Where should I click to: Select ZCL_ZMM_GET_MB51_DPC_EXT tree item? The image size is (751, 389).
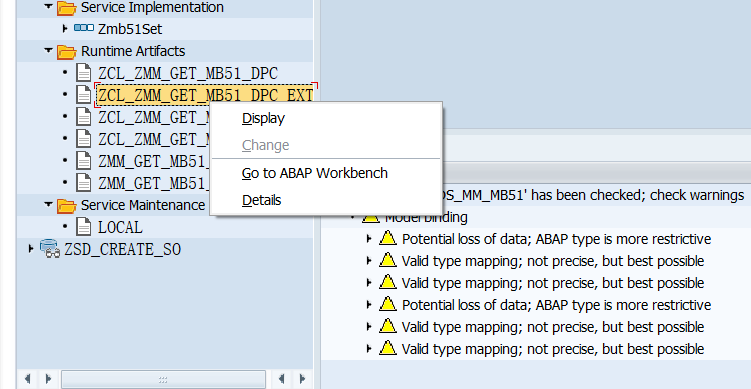coord(205,95)
